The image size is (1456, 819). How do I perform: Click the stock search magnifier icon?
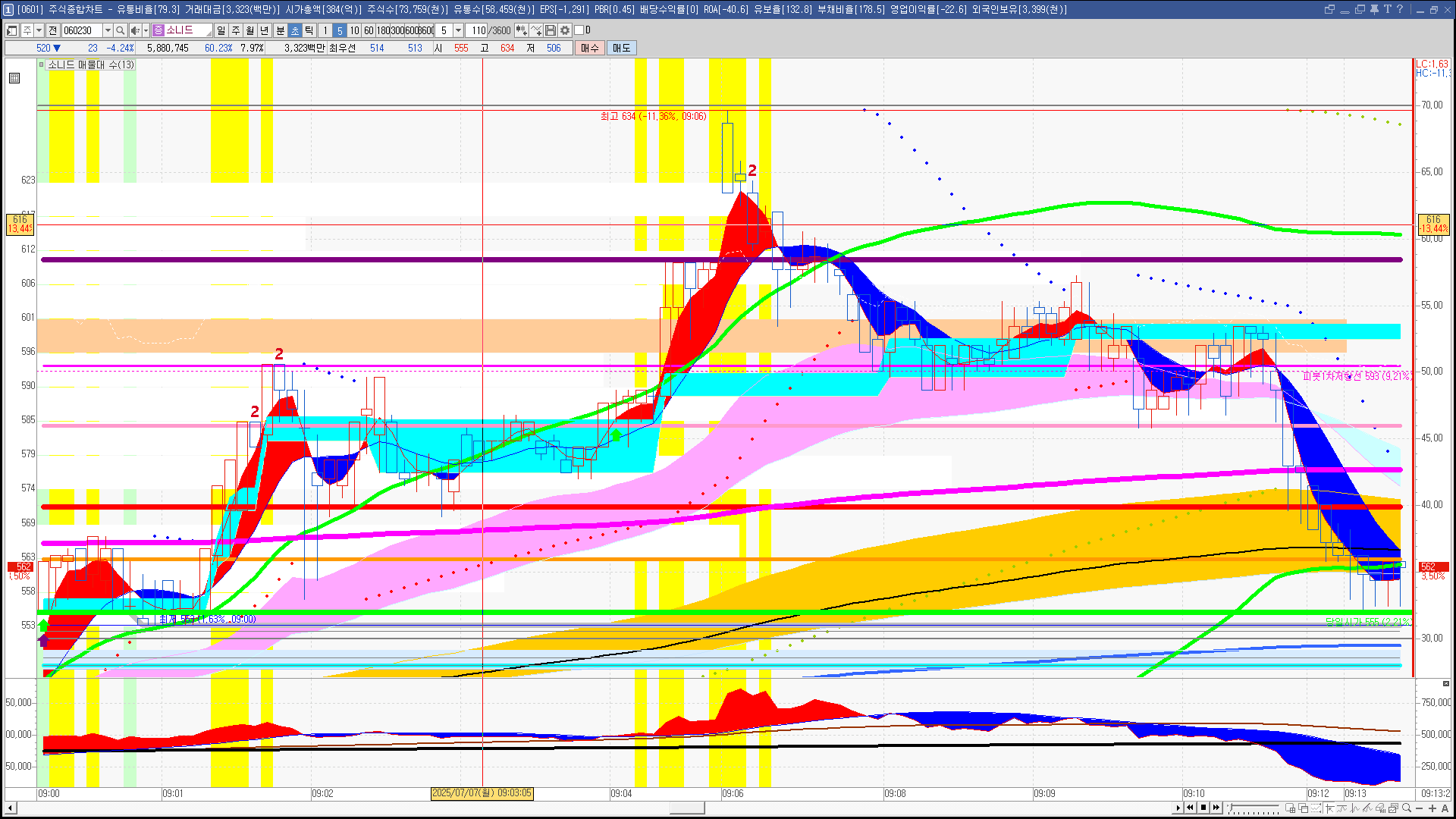point(120,30)
